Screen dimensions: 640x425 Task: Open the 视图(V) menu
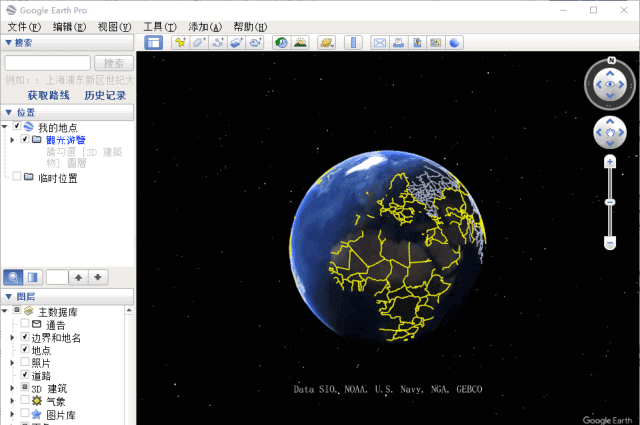[x=114, y=27]
